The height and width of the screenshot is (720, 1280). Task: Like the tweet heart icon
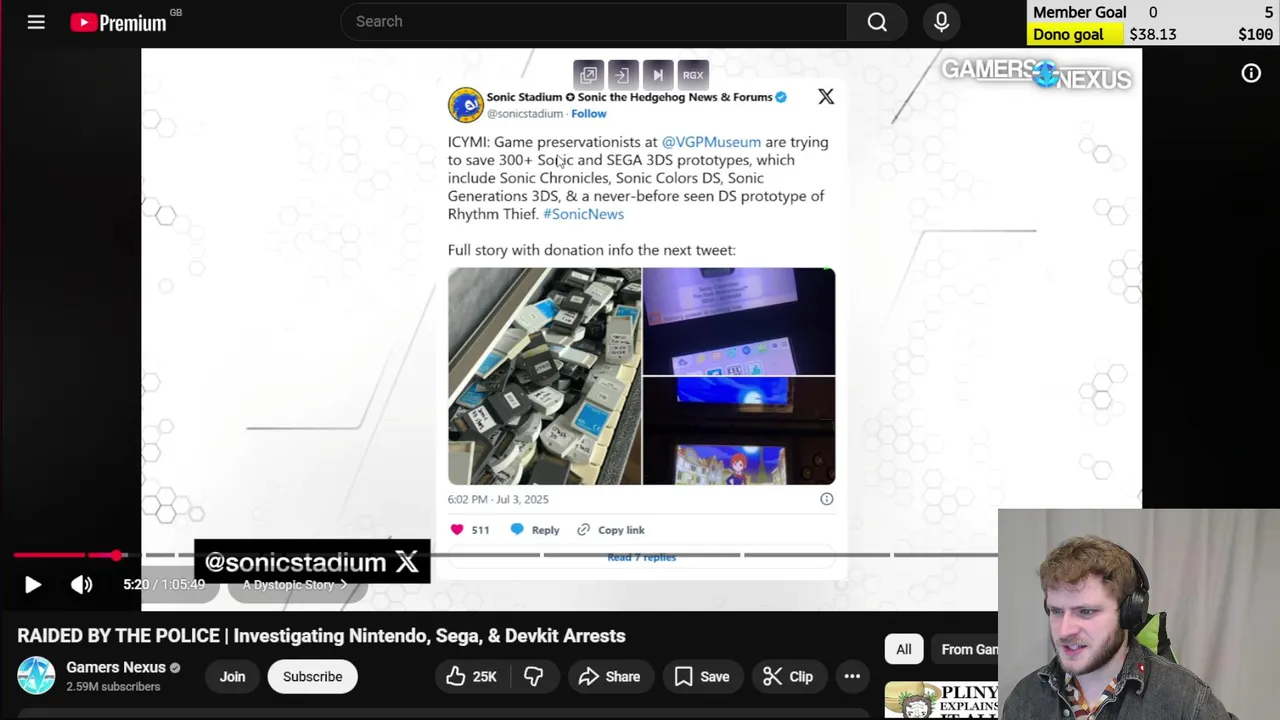coord(457,530)
